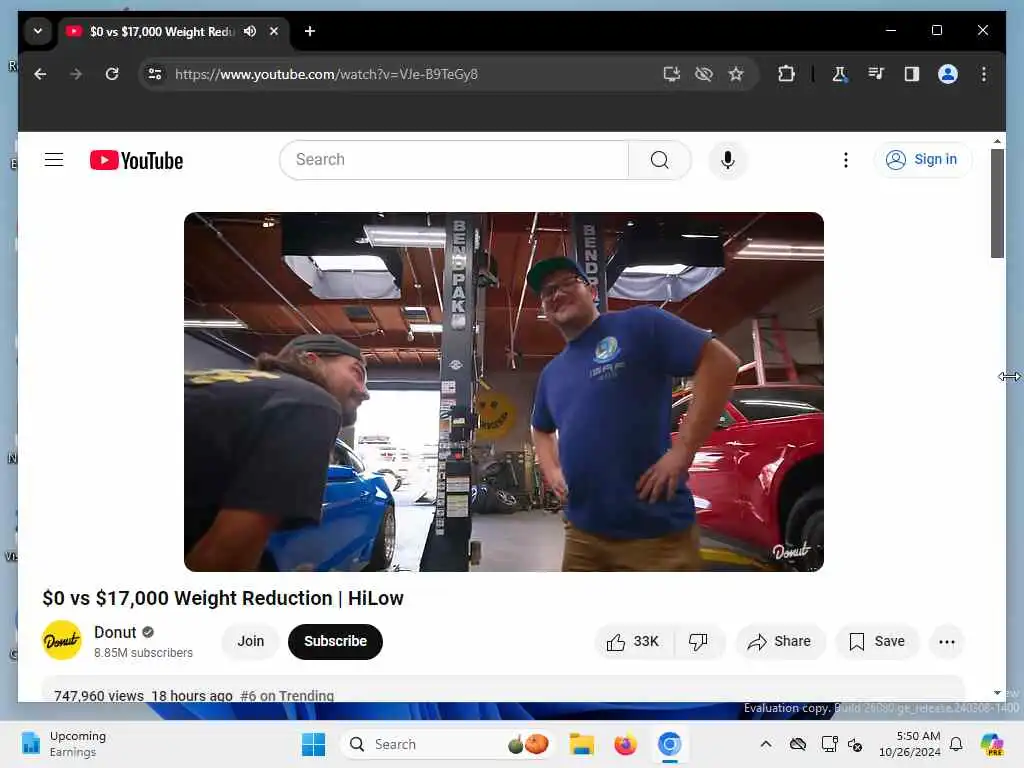Open the Donut channel avatar
Viewport: 1024px width, 768px height.
coord(62,641)
